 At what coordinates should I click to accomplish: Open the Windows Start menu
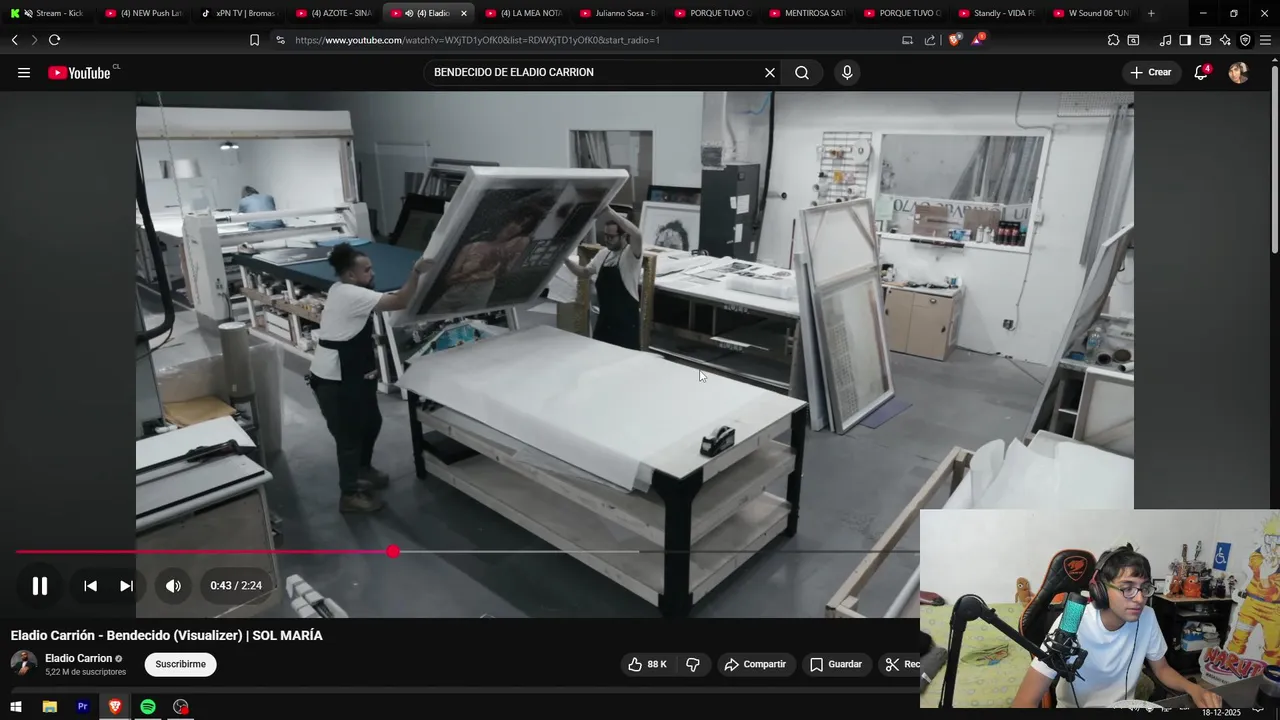point(16,707)
